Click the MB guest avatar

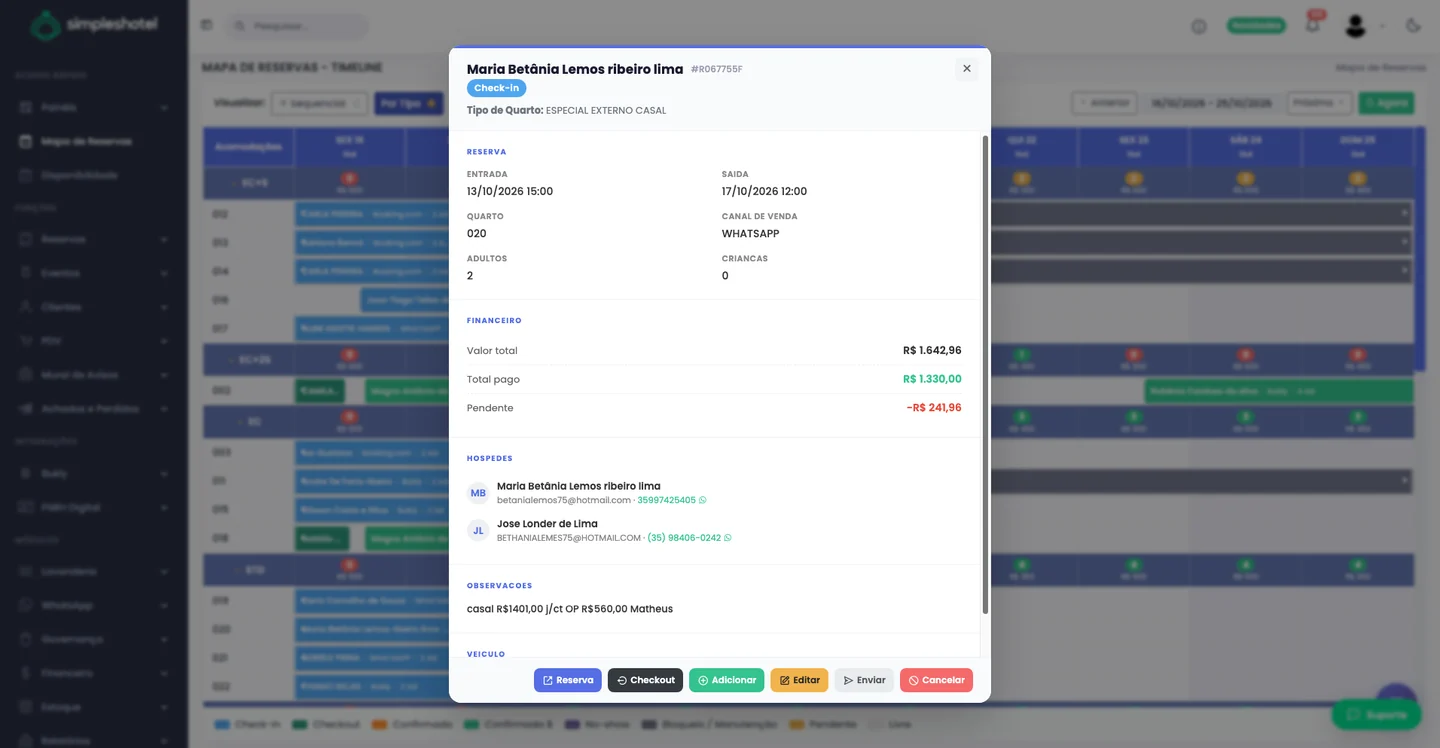tap(478, 493)
